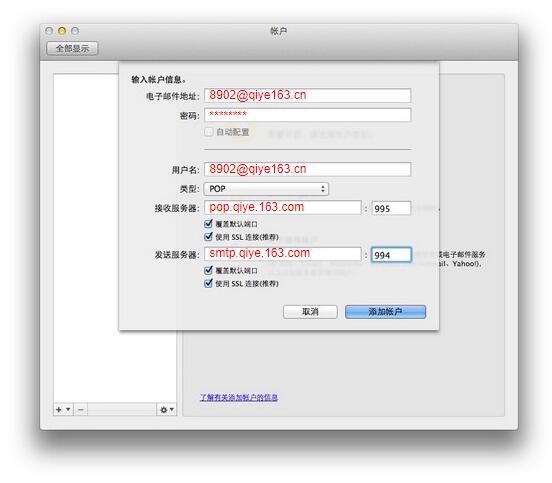
Task: Click the 添加帐户 button
Action: [x=385, y=312]
